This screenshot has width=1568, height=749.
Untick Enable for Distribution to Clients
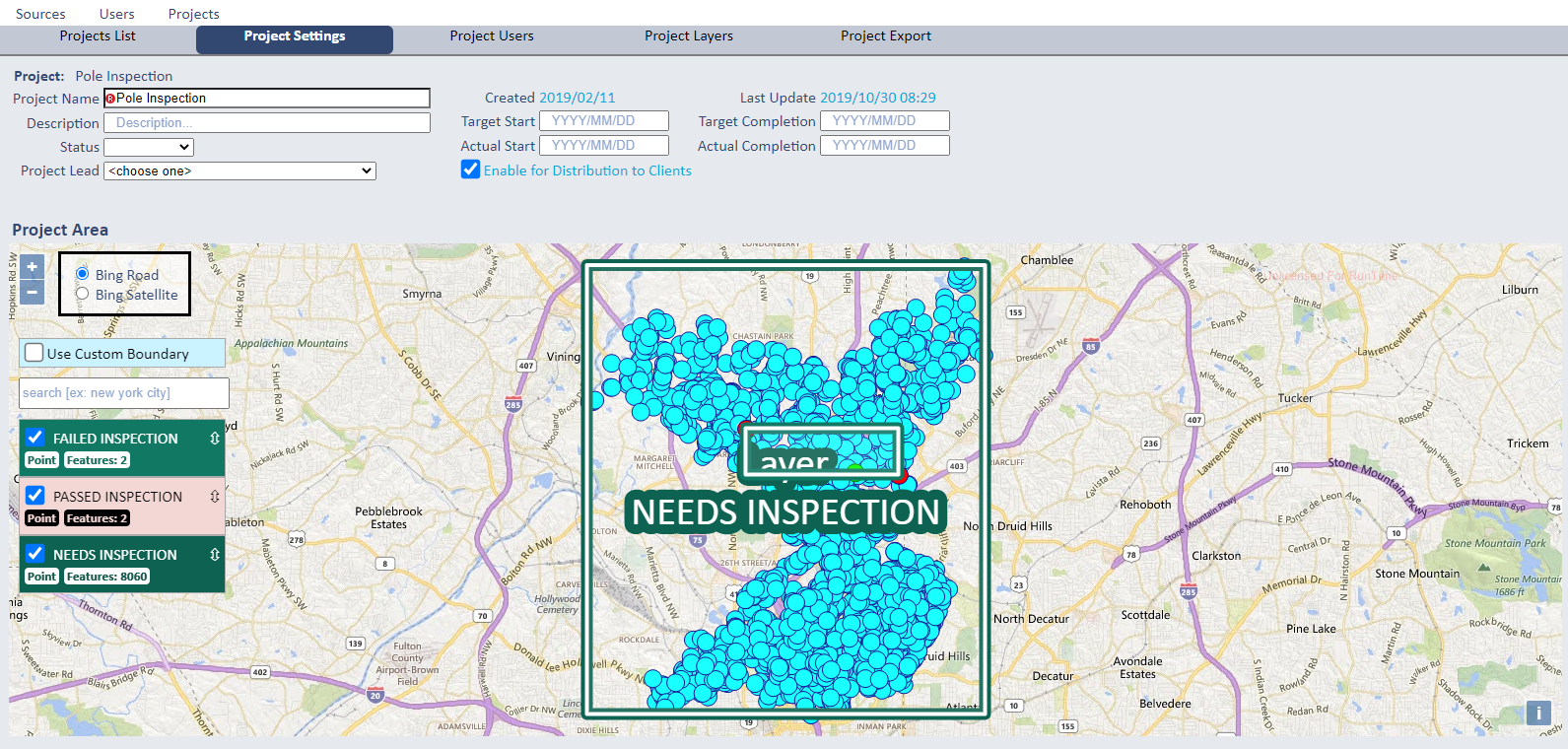coord(471,170)
